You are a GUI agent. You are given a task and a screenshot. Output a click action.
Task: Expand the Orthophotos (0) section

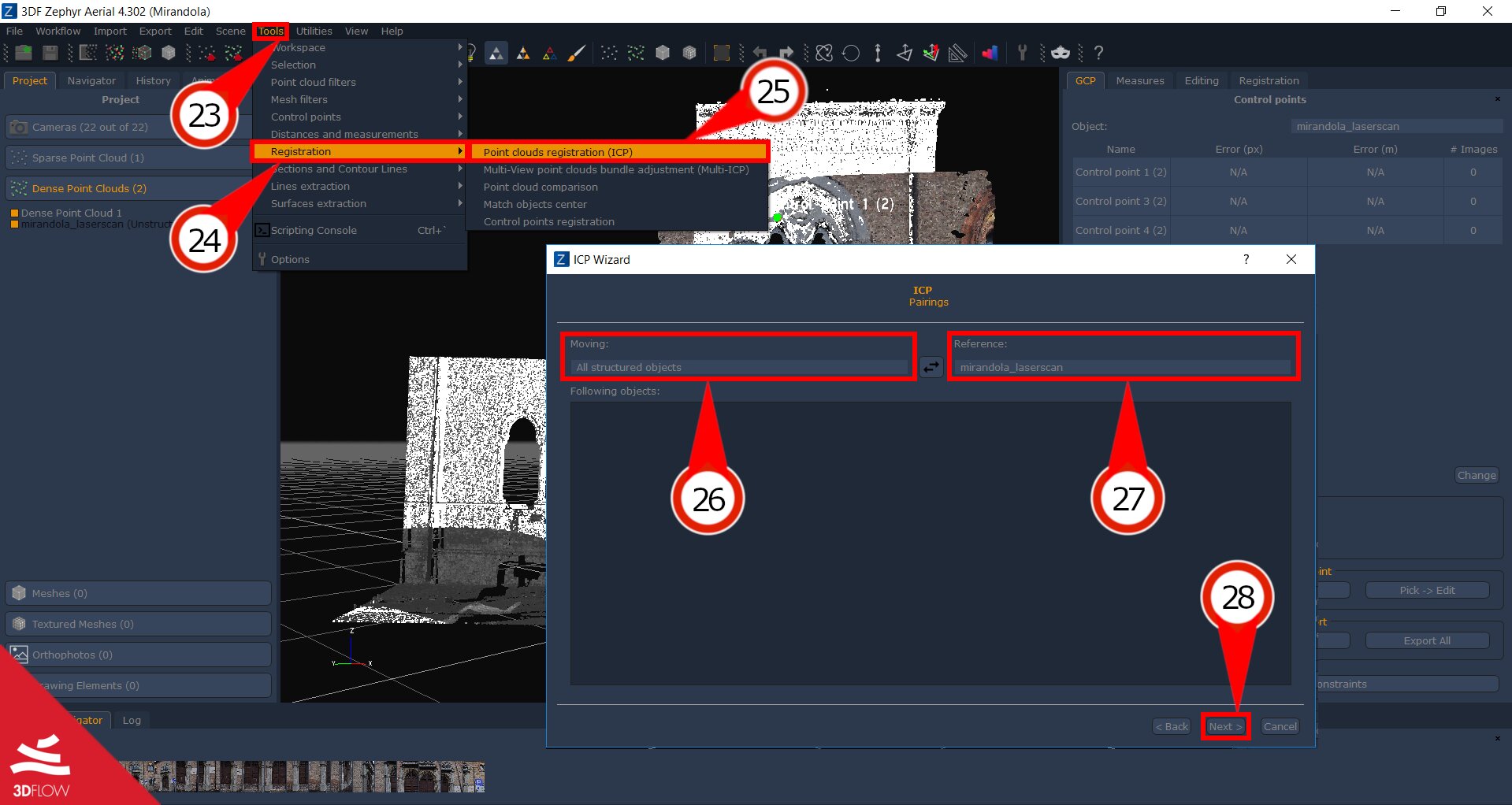coord(139,655)
